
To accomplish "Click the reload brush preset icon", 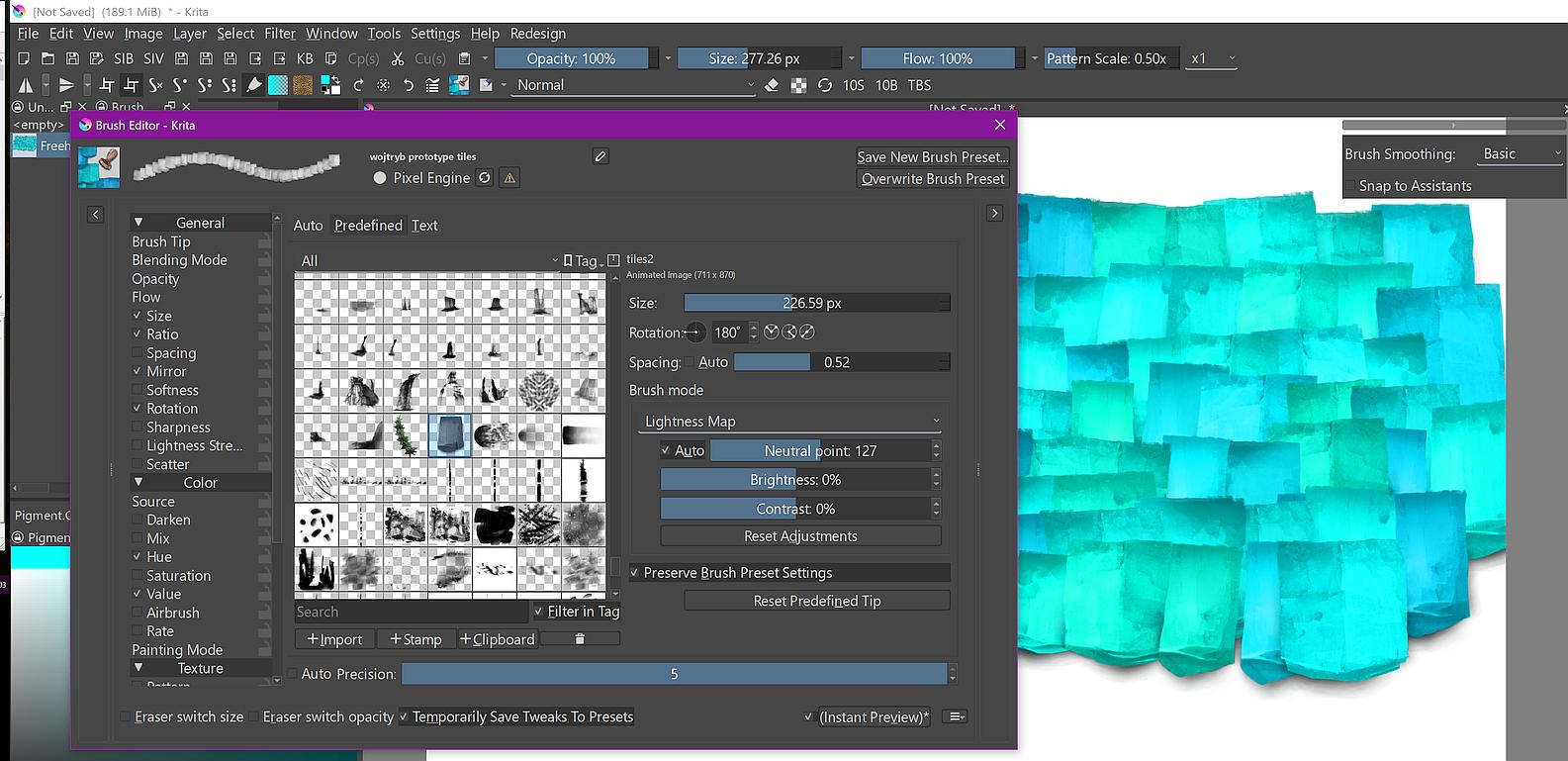I will click(x=485, y=178).
